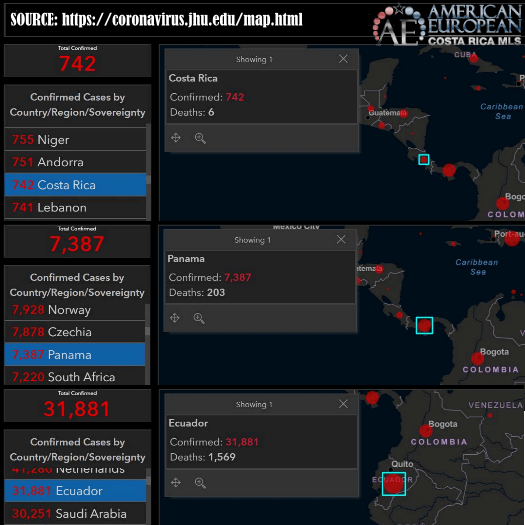525x525 pixels.
Task: Click Costa Rica list scrollbar thumb
Action: click(148, 179)
